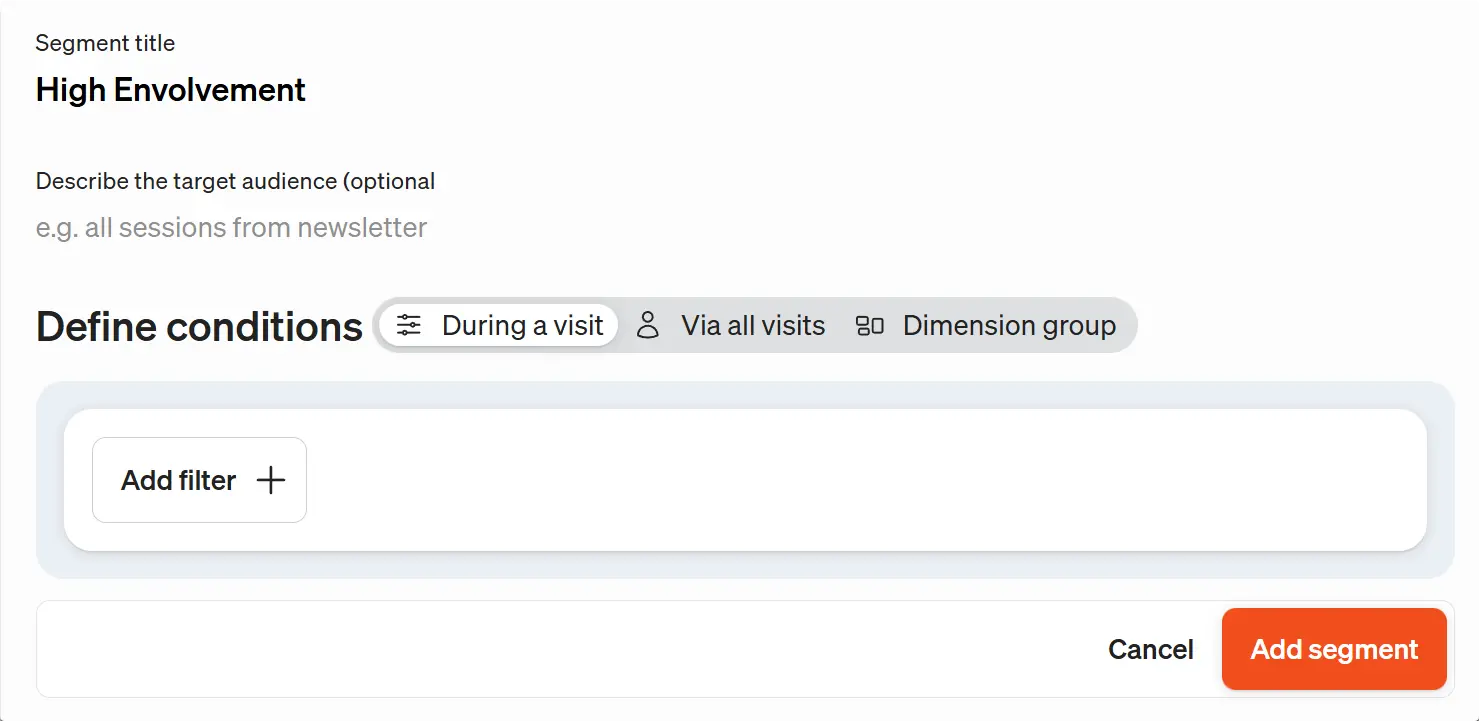Image resolution: width=1479 pixels, height=721 pixels.
Task: Click the segmented pill control under Define conditions
Action: pyautogui.click(x=755, y=324)
